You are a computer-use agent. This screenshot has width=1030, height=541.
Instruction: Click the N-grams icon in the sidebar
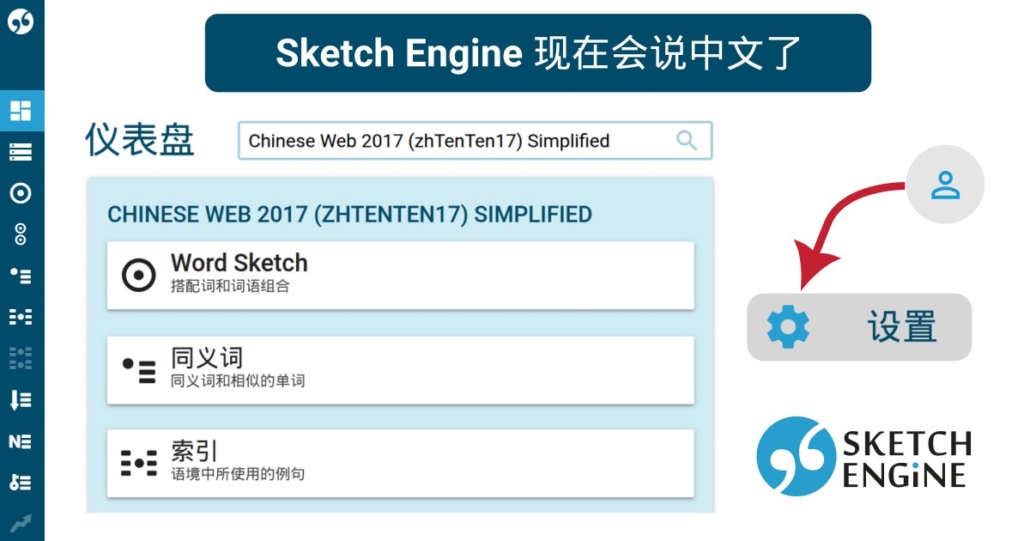pyautogui.click(x=20, y=441)
